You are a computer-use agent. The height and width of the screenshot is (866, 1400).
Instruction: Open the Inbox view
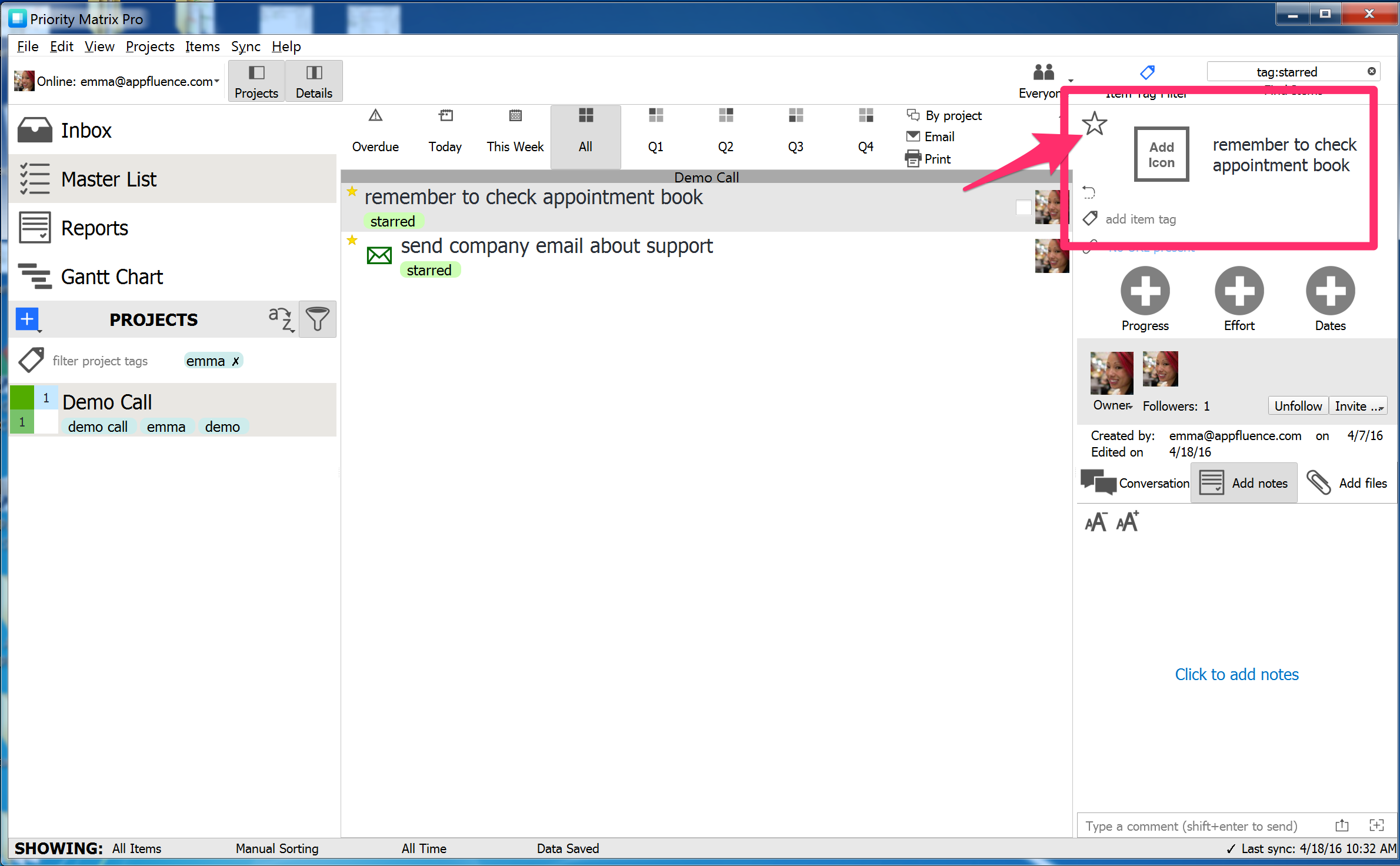(x=86, y=129)
